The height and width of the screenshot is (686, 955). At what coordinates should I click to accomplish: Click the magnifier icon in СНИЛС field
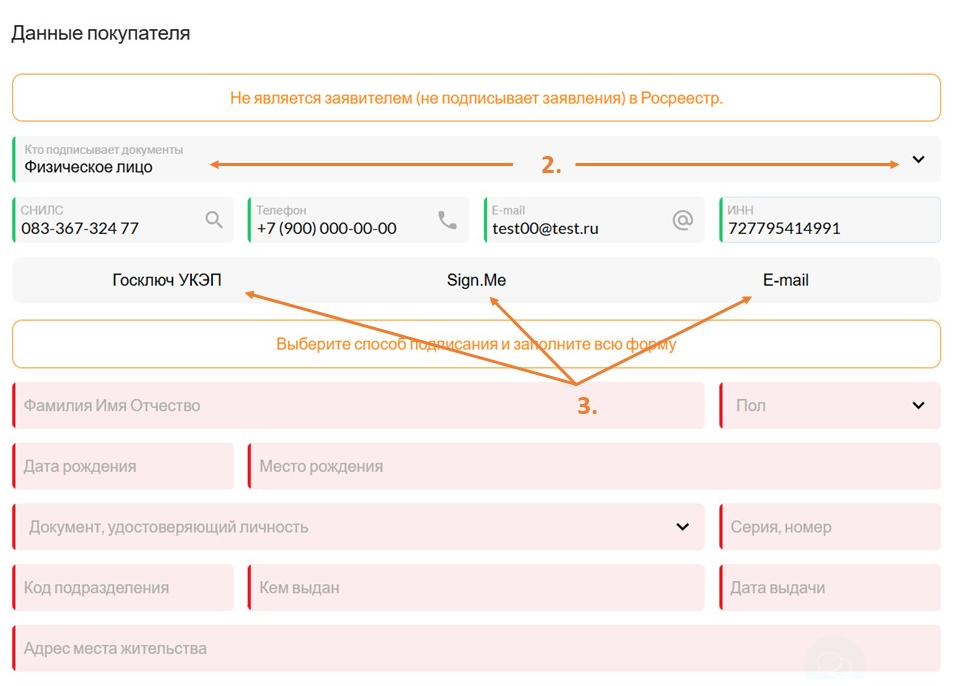[214, 219]
